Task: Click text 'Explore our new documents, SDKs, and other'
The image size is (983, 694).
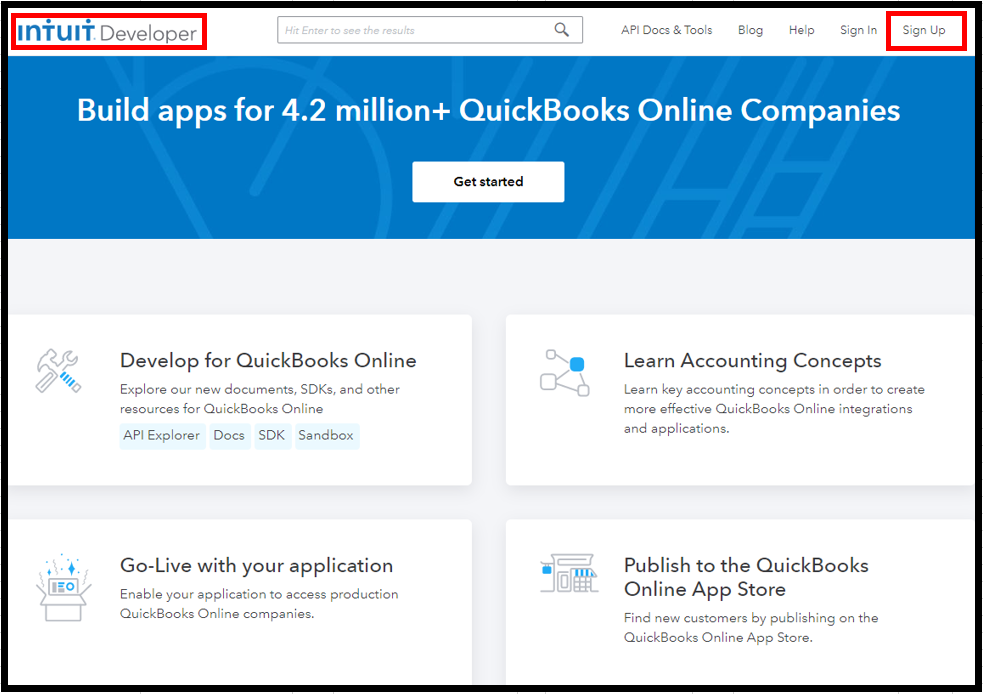Action: [x=260, y=389]
